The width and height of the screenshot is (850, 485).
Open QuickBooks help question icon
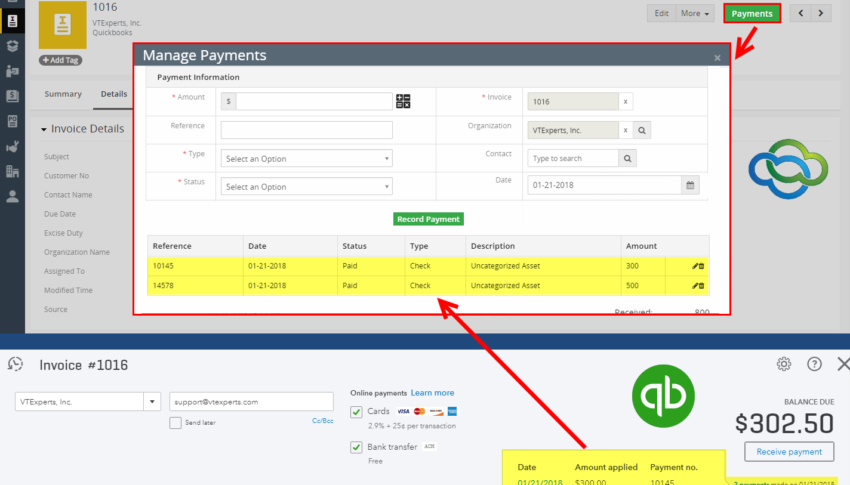[x=814, y=364]
